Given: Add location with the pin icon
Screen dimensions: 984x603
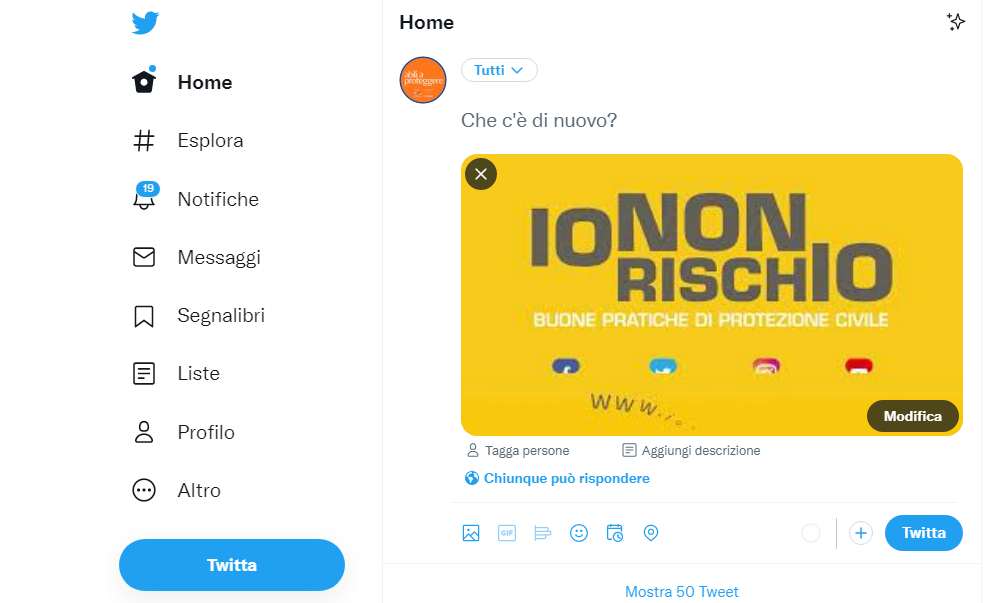Looking at the screenshot, I should point(651,533).
